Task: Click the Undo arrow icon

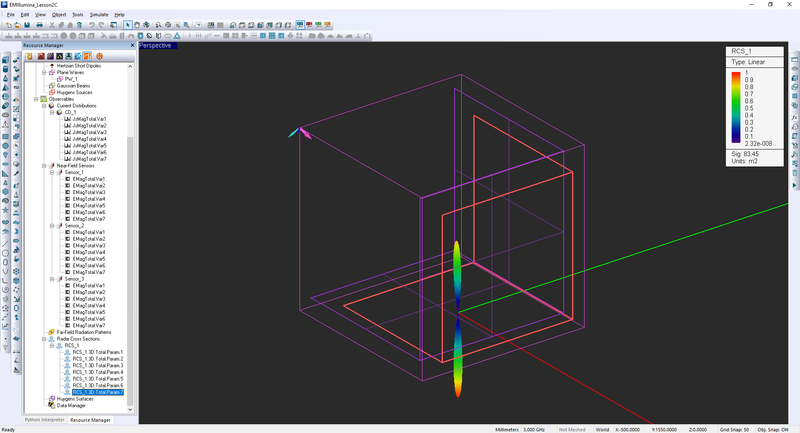Action: pyautogui.click(x=91, y=25)
